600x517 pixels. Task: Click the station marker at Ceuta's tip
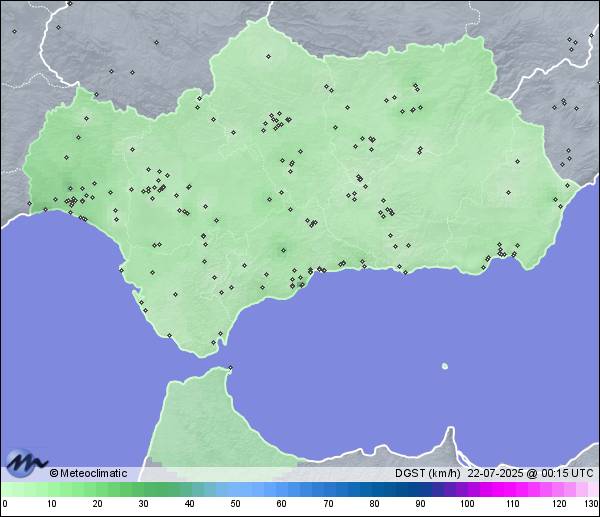click(x=230, y=368)
